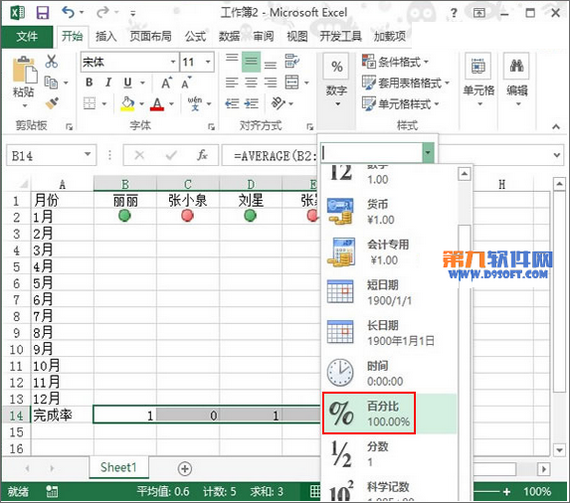Click the Copy icon
The height and width of the screenshot is (503, 570).
click(x=51, y=83)
